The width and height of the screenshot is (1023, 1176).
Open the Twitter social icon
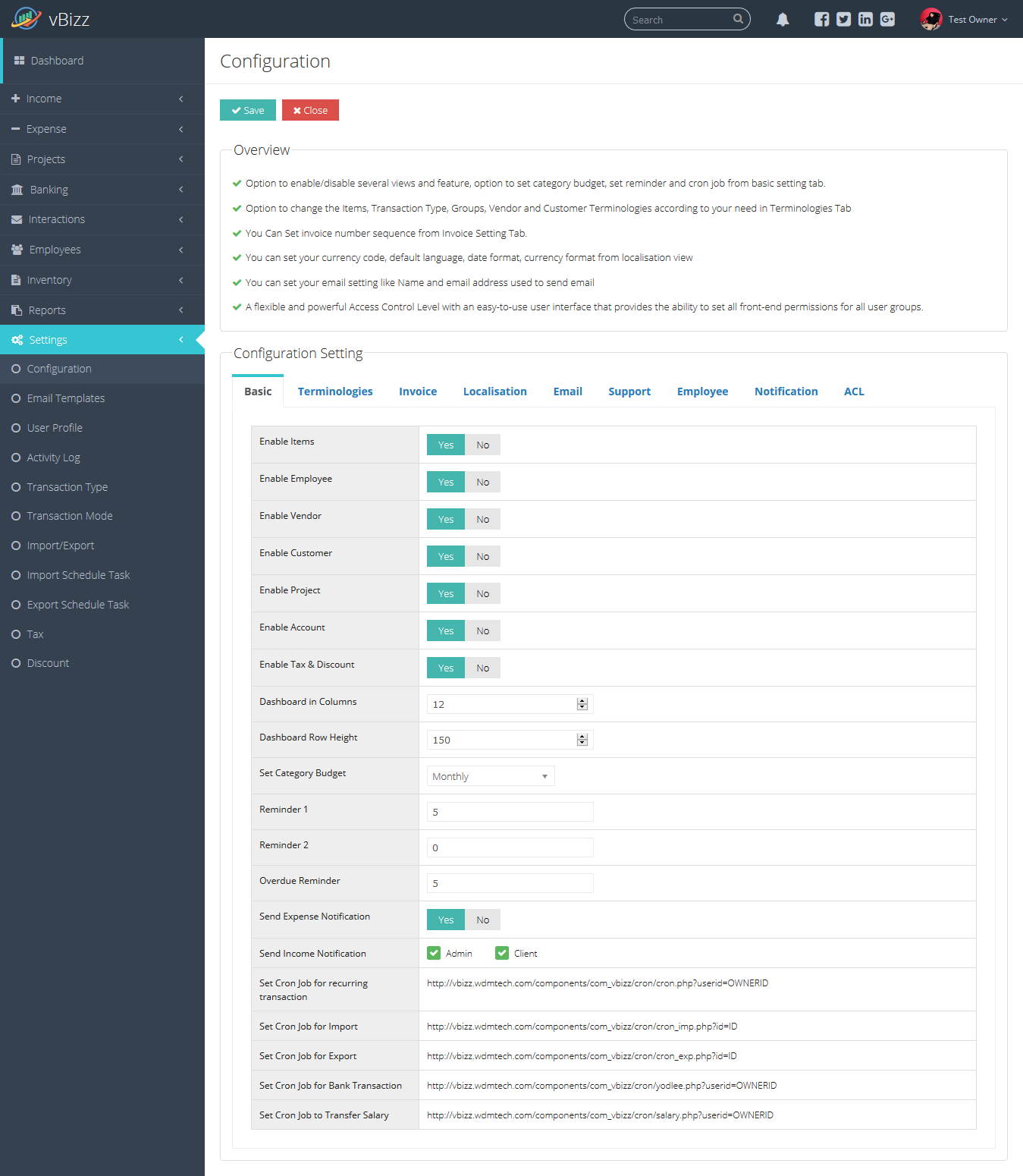(843, 20)
